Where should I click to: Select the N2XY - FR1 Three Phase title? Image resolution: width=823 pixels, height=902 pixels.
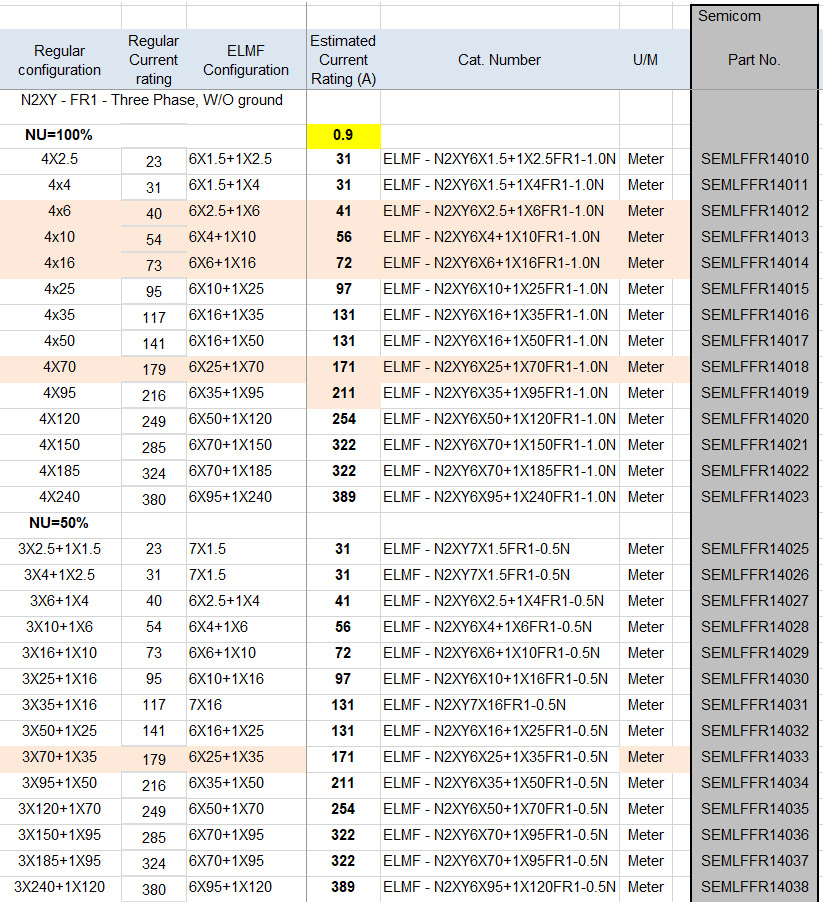click(152, 100)
